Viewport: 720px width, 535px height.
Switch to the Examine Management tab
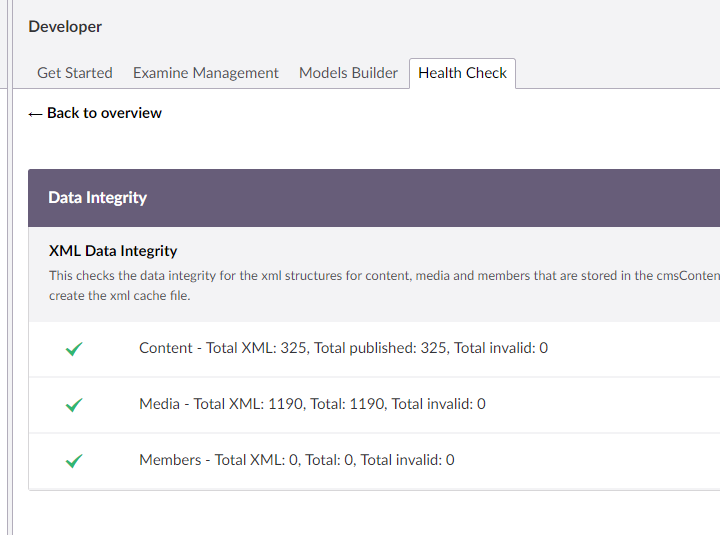[206, 73]
